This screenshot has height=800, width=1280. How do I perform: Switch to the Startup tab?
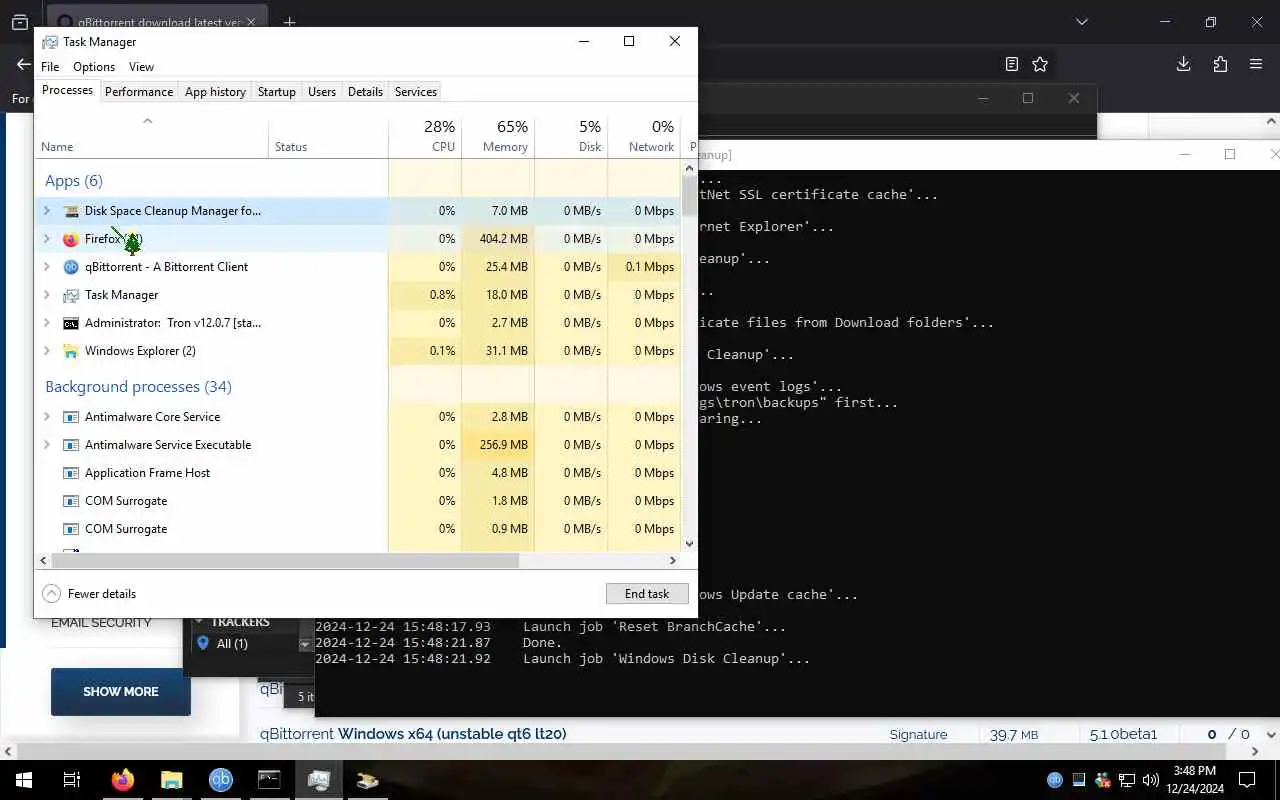point(277,91)
